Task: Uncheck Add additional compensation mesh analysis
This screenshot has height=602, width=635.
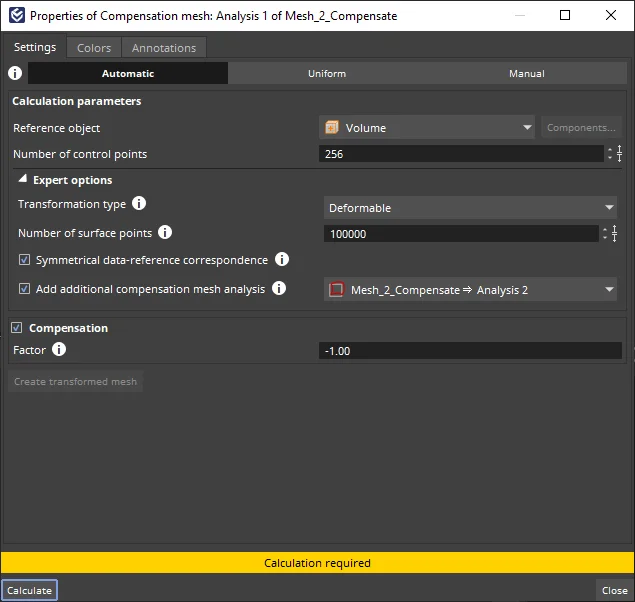Action: click(24, 289)
